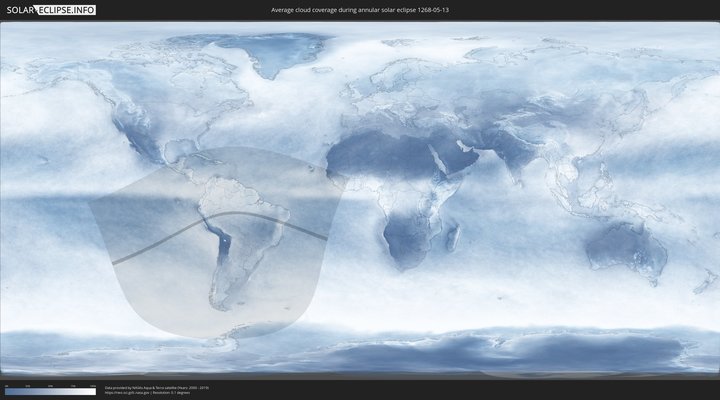This screenshot has width=720, height=400.
Task: Select Madagascar island on the map
Action: click(454, 238)
